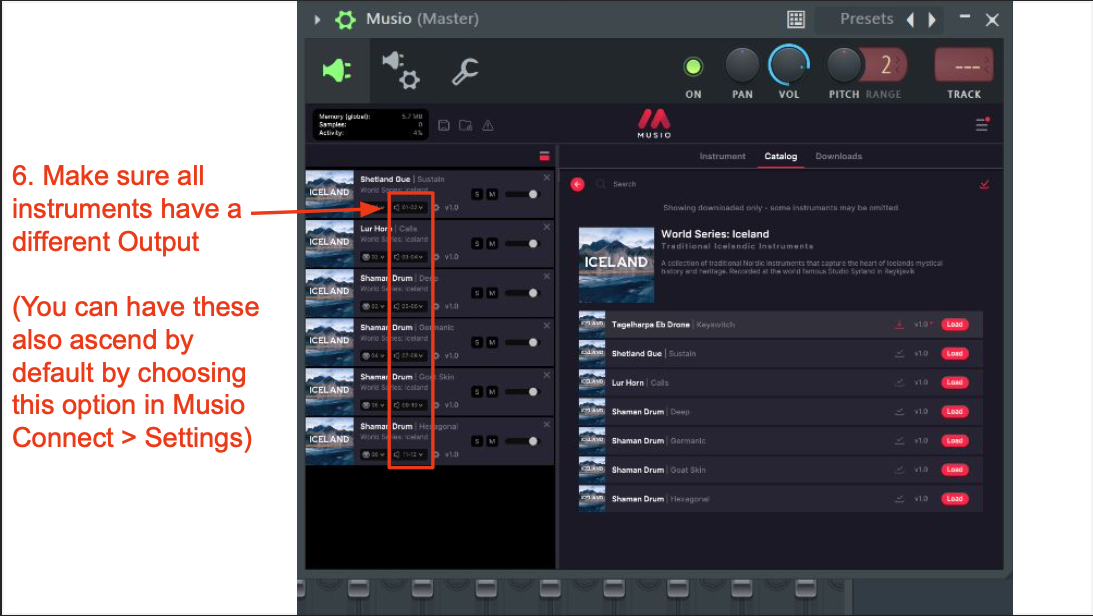Click the magnifier icon beside Search
This screenshot has height=616, width=1093.
(x=600, y=184)
